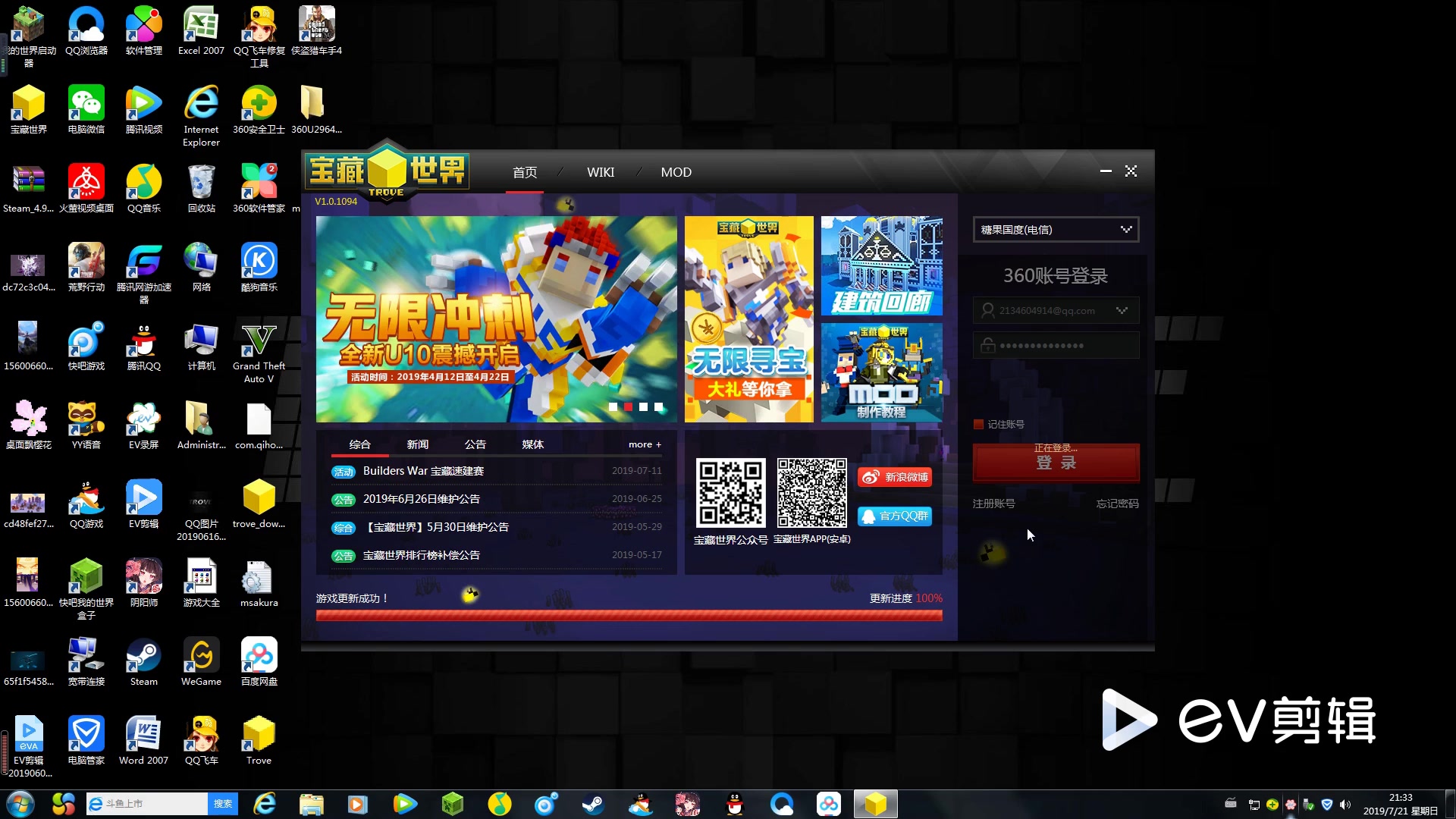Expand the saved account email dropdown arrow
The height and width of the screenshot is (819, 1456).
[1122, 310]
